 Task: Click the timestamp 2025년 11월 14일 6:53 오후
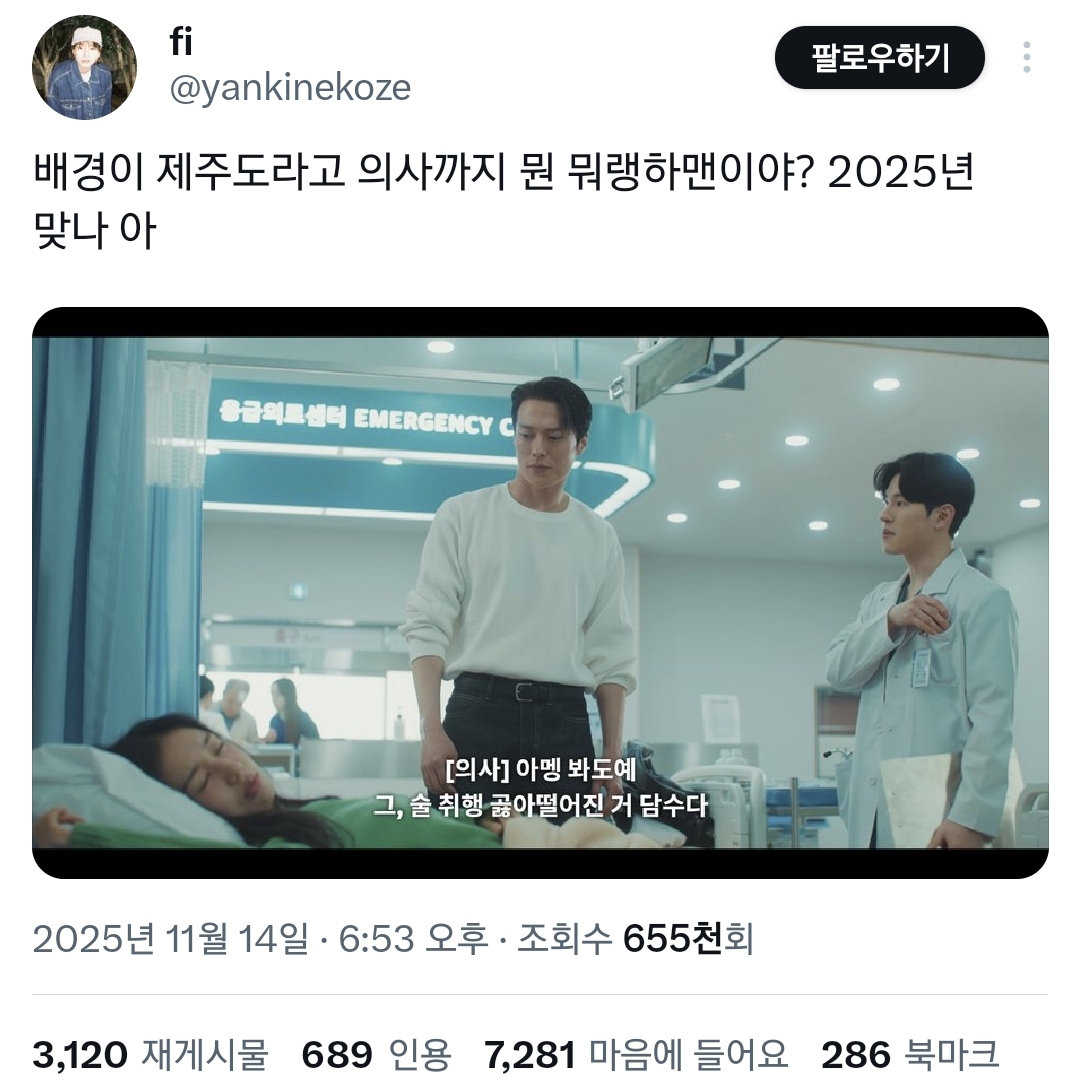(x=260, y=939)
